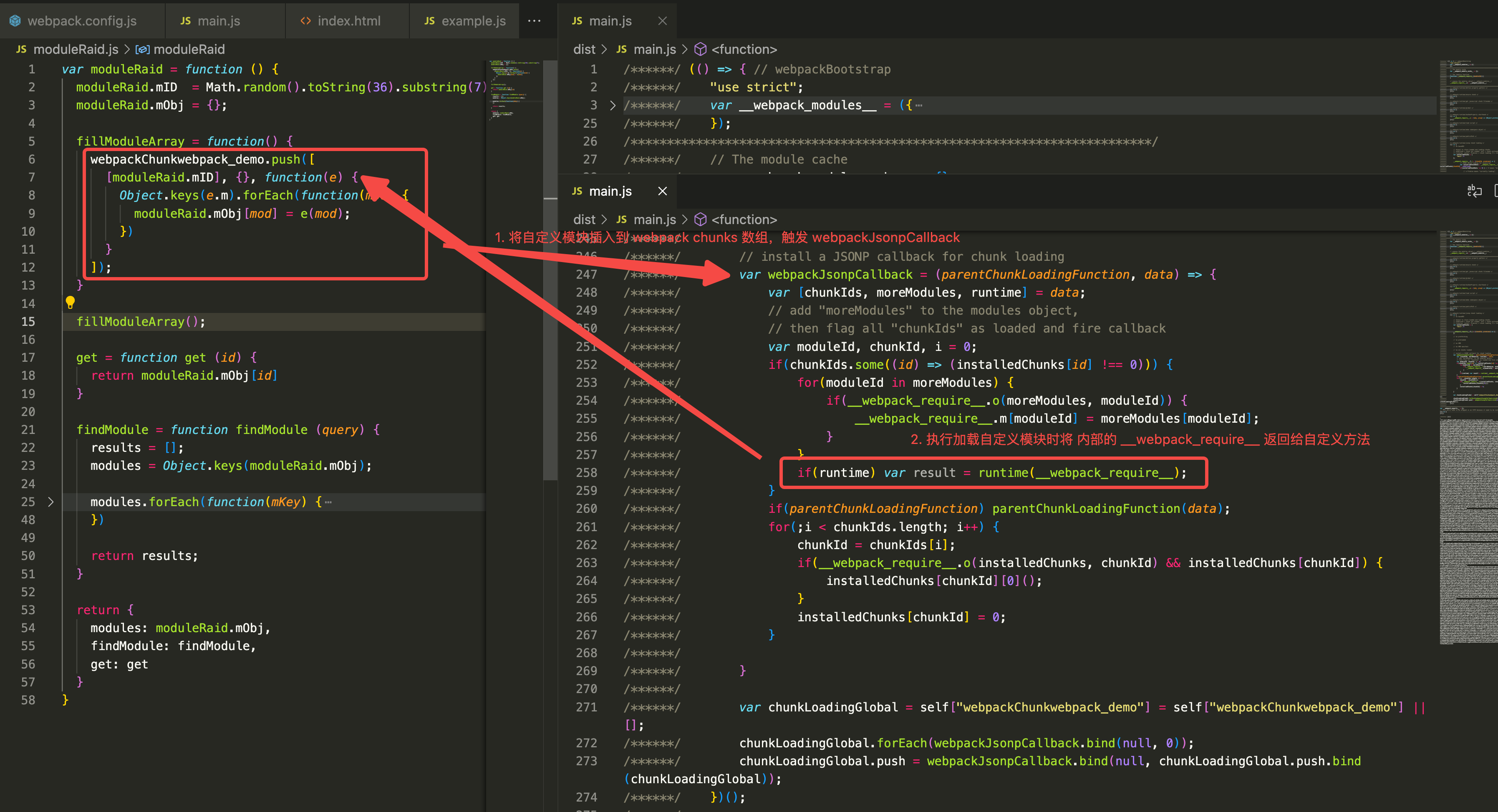
Task: Toggle word wrap using the 'abc' arrow icon
Action: 1474,191
